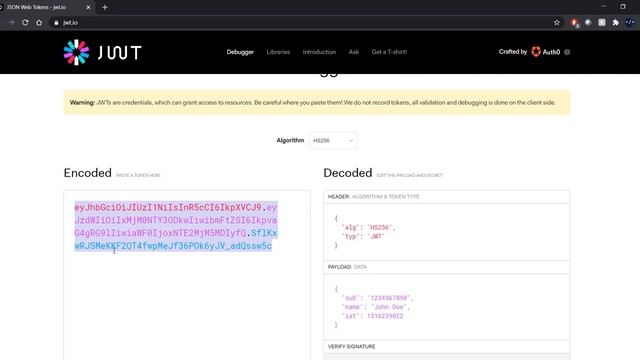The width and height of the screenshot is (640, 360).
Task: Open the Introduction nav item
Action: click(319, 52)
